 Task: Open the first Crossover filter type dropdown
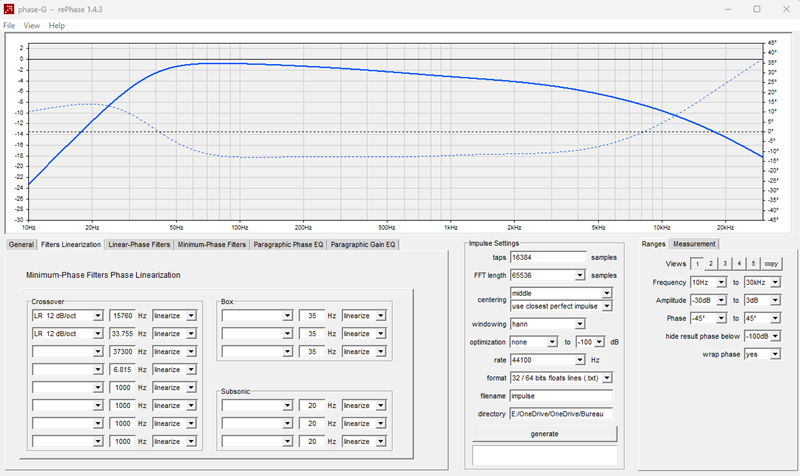(x=67, y=316)
